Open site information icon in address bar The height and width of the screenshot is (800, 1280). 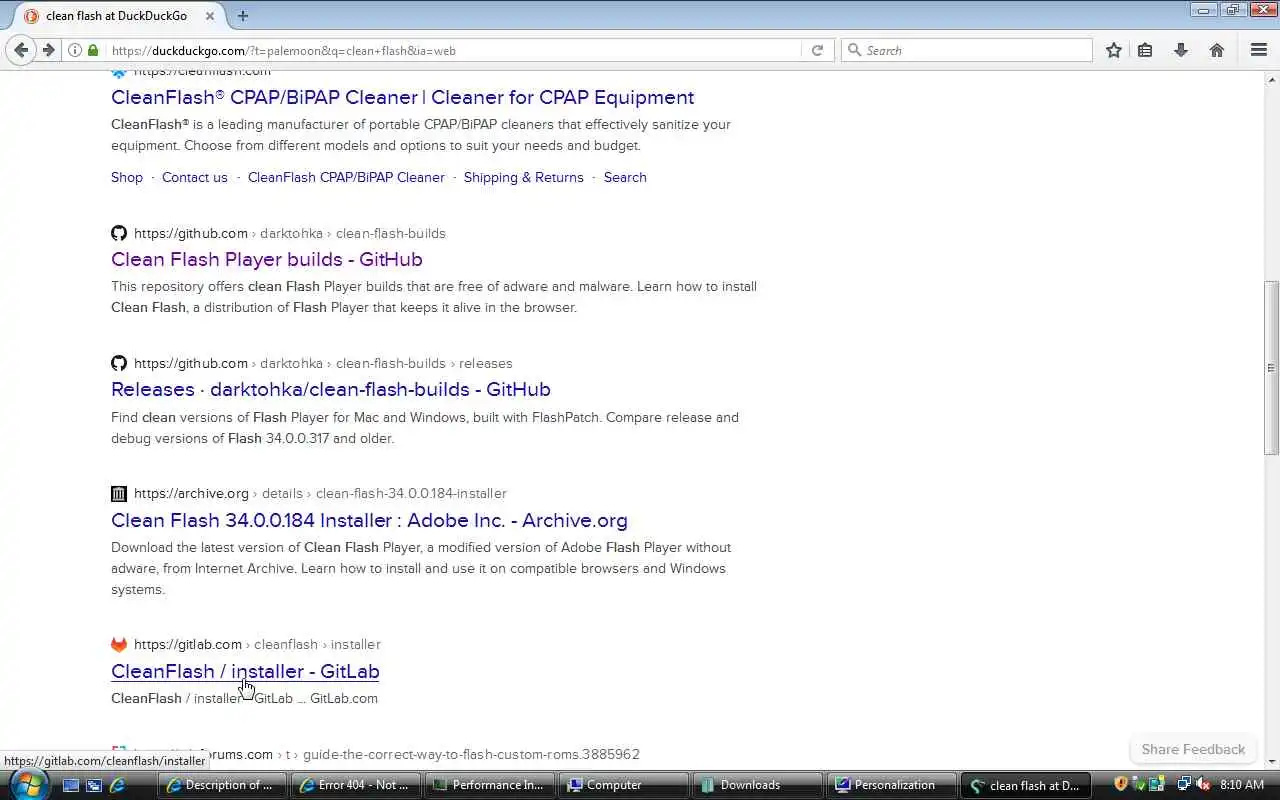tap(75, 50)
